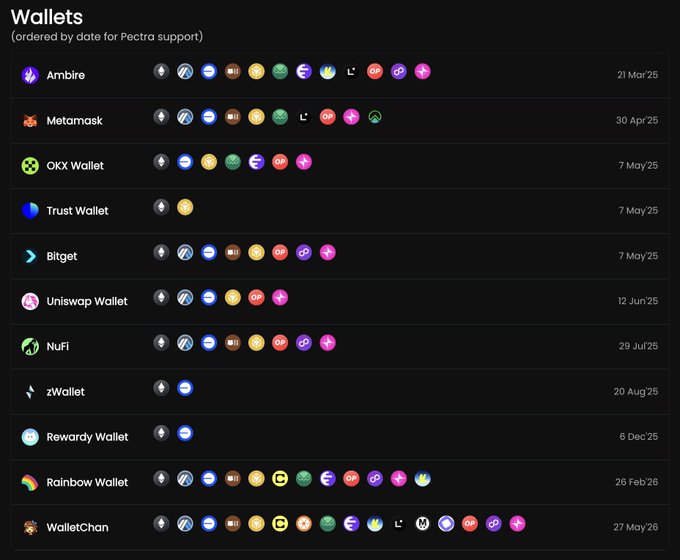Viewport: 680px width, 560px height.
Task: Click the date 12 Jun'25
Action: click(x=638, y=301)
